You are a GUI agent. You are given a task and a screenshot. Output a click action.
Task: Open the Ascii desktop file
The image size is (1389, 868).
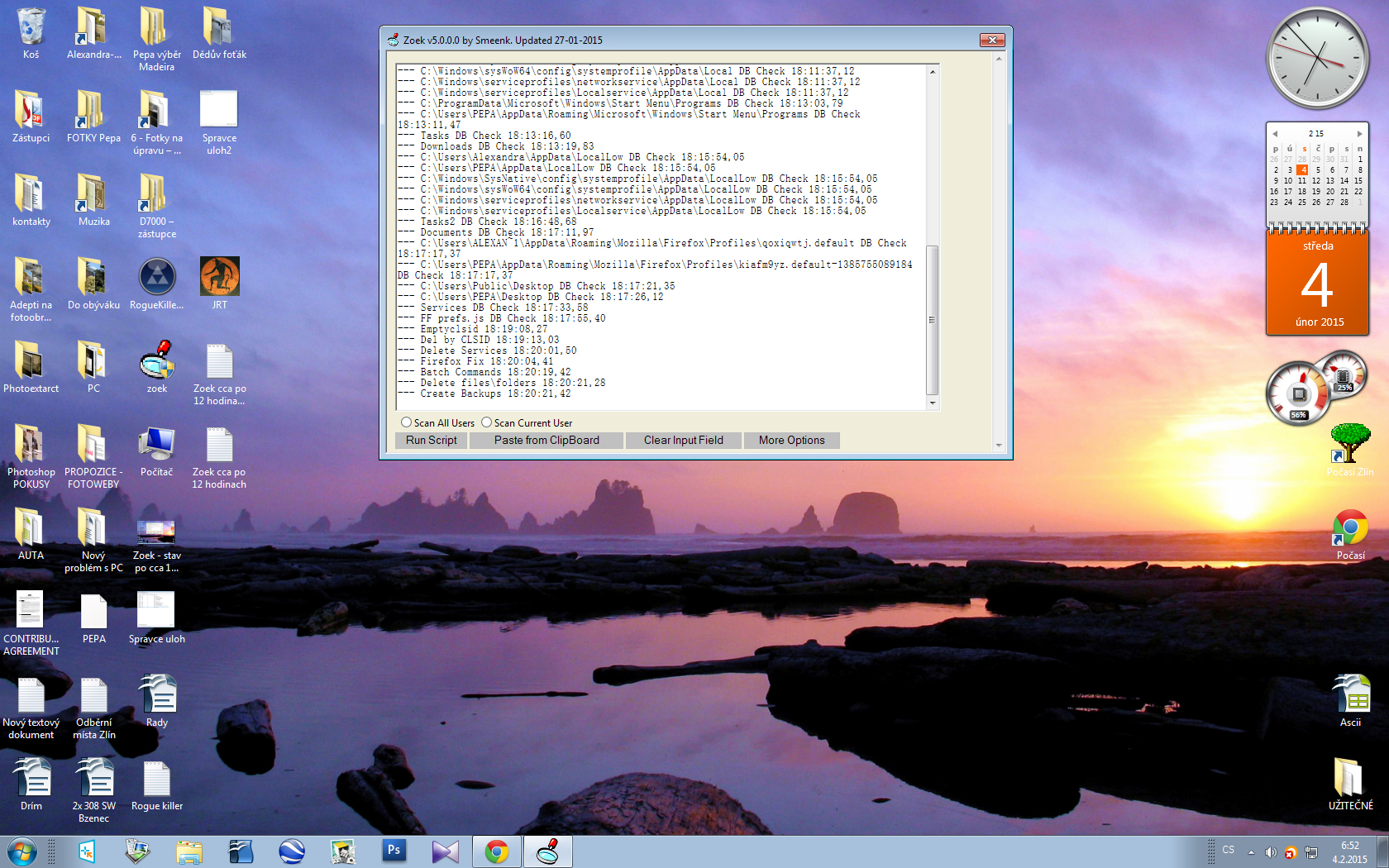(x=1350, y=696)
